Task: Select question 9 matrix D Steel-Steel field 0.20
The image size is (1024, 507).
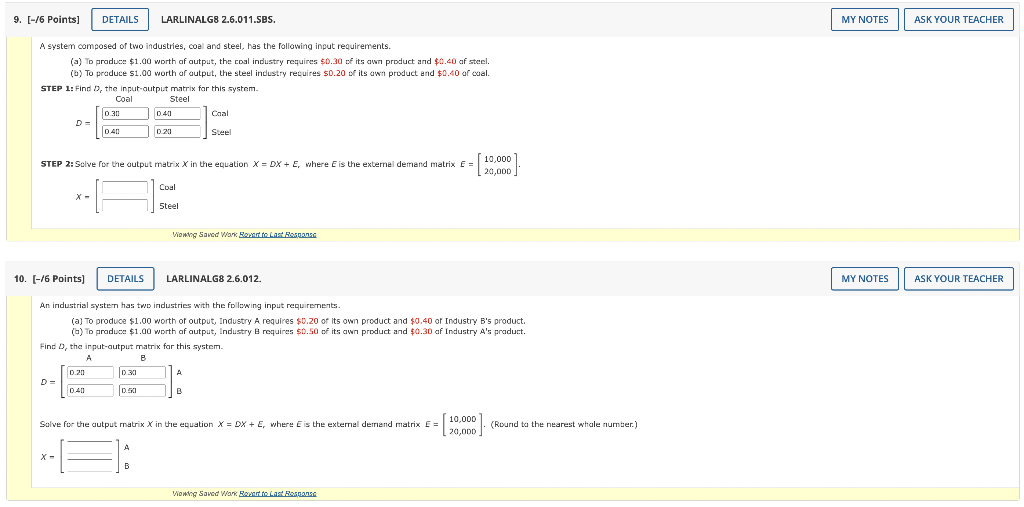Action: tap(178, 131)
